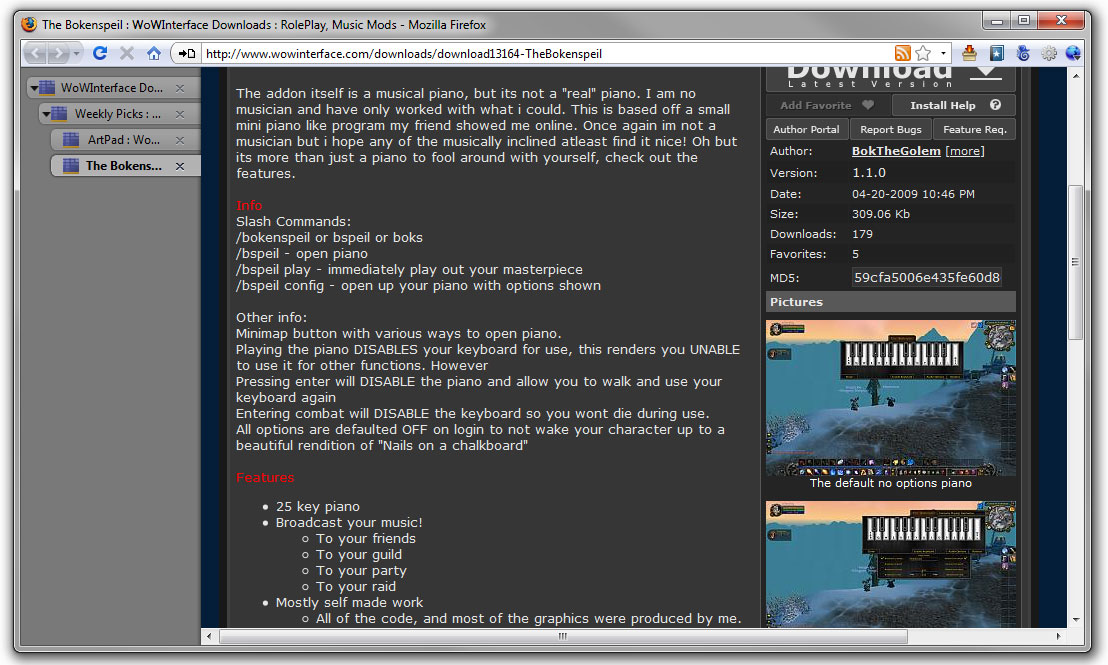This screenshot has height=665, width=1108.
Task: Click the vertical scrollbar down arrow
Action: (1075, 620)
